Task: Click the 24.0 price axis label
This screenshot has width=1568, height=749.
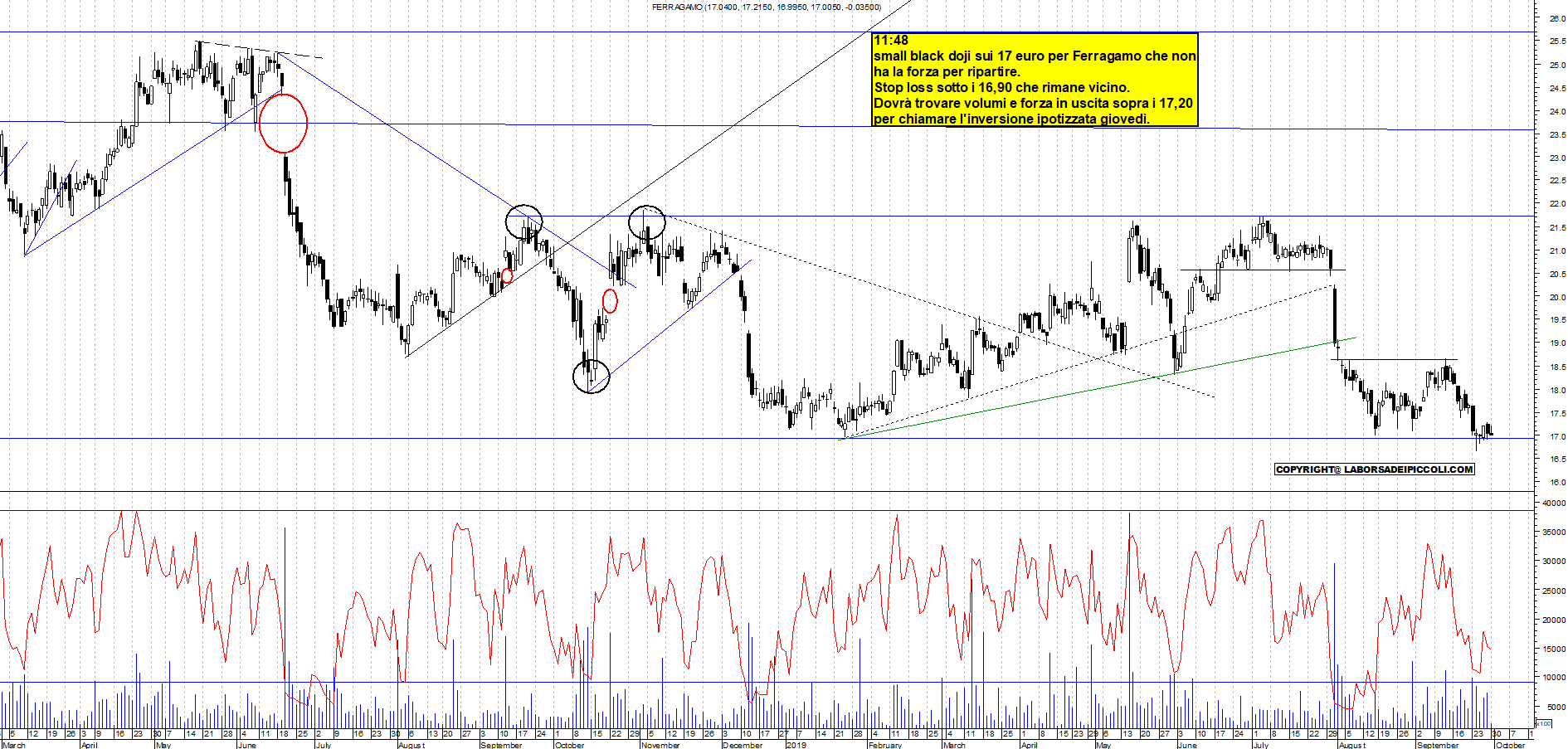Action: (x=1557, y=111)
